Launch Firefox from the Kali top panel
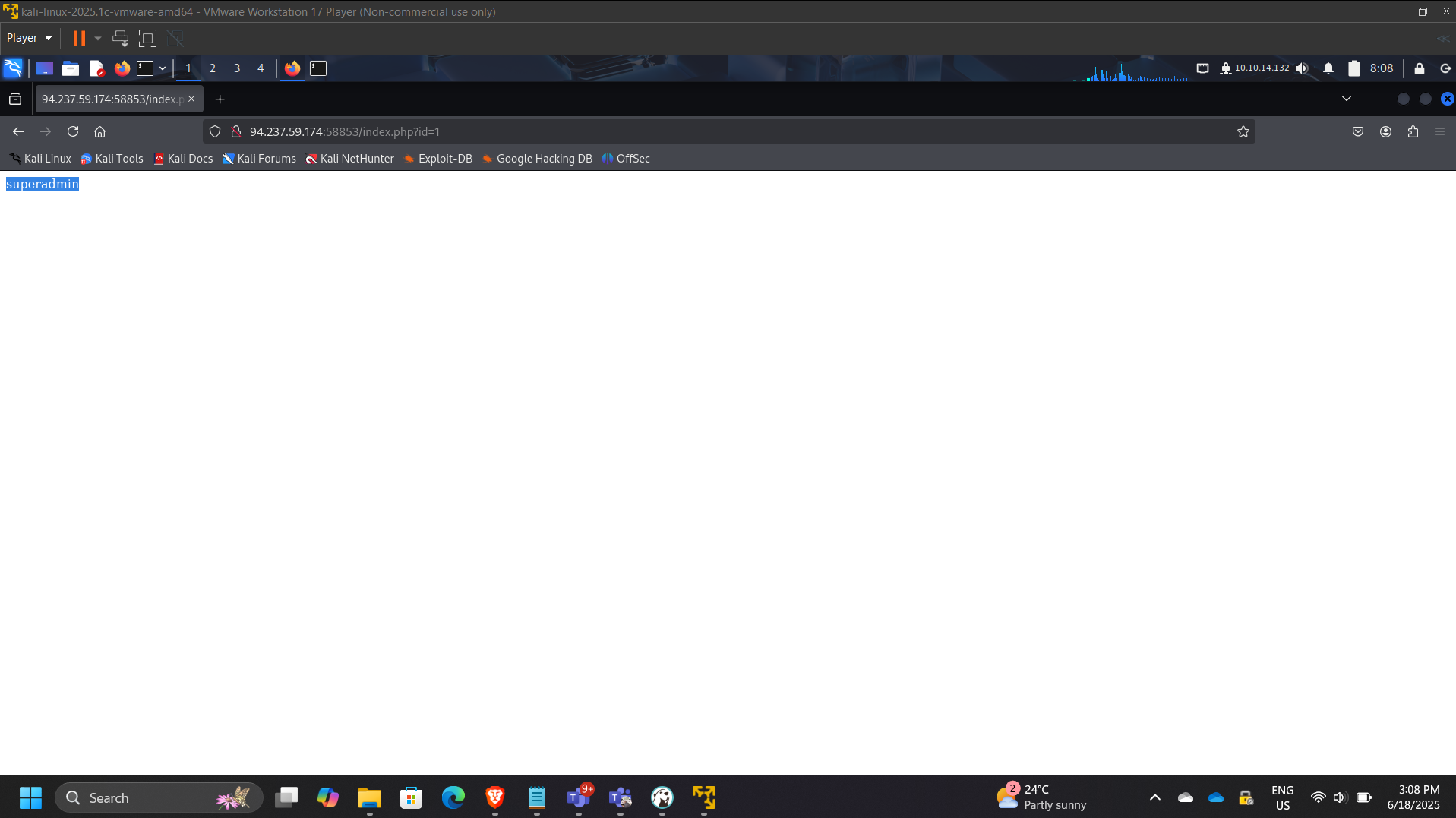This screenshot has height=818, width=1456. (122, 68)
